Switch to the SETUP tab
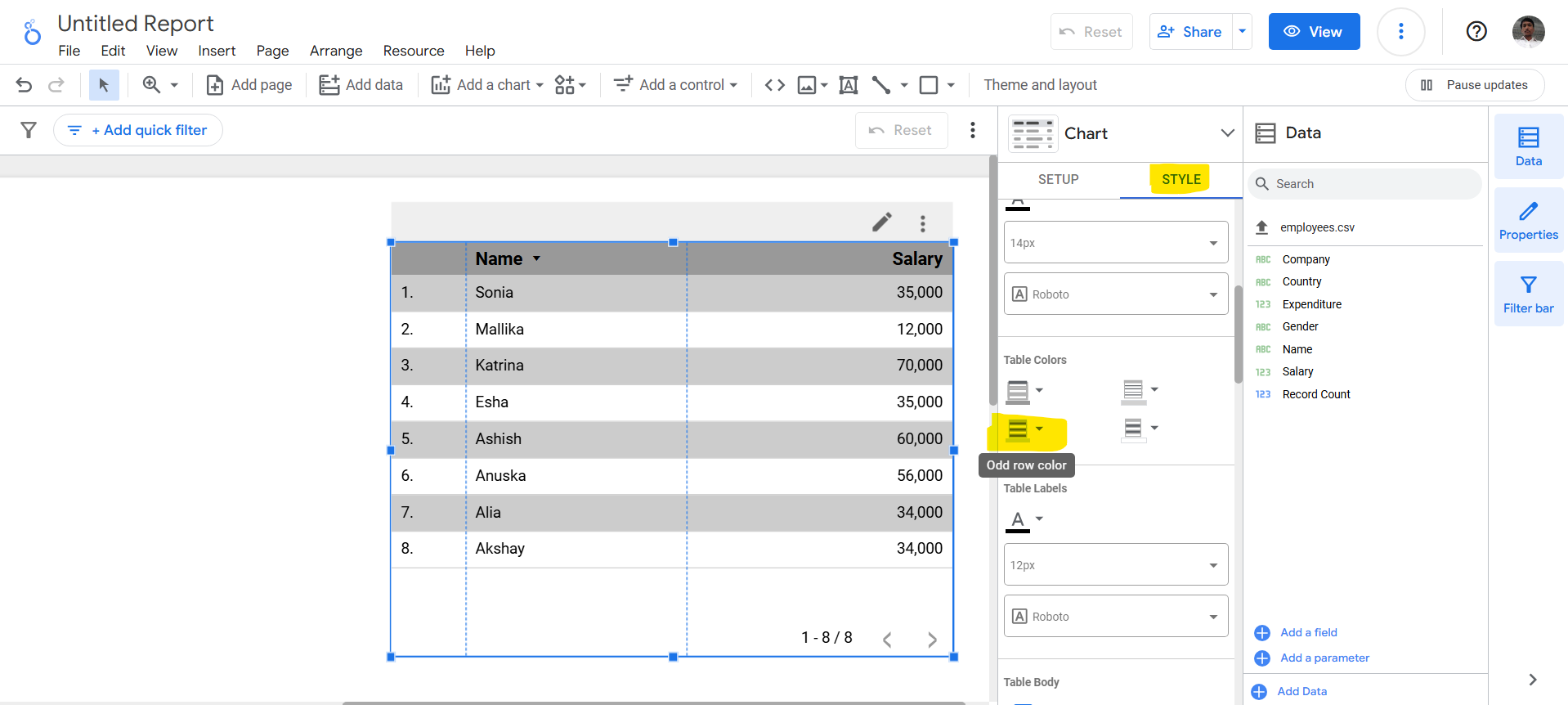The height and width of the screenshot is (705, 1568). click(x=1058, y=179)
